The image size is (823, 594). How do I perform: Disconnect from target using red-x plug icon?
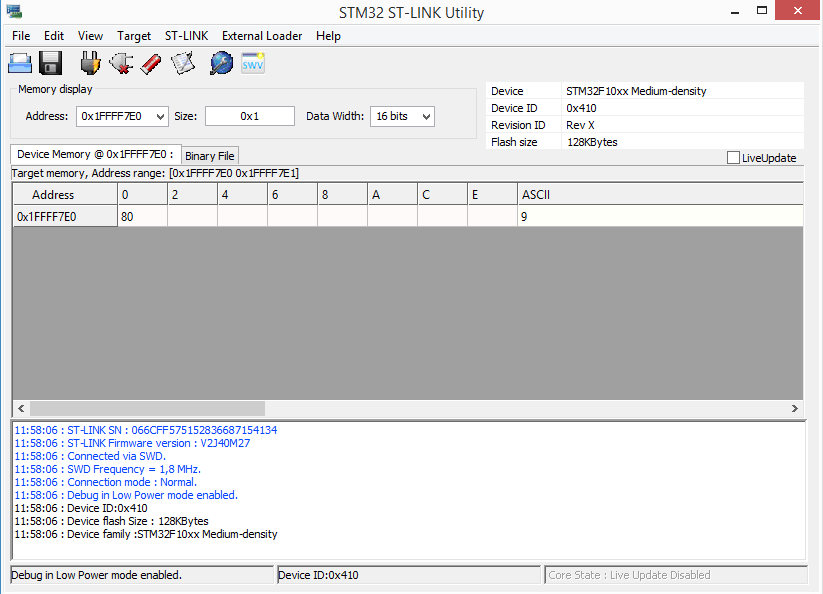coord(120,63)
